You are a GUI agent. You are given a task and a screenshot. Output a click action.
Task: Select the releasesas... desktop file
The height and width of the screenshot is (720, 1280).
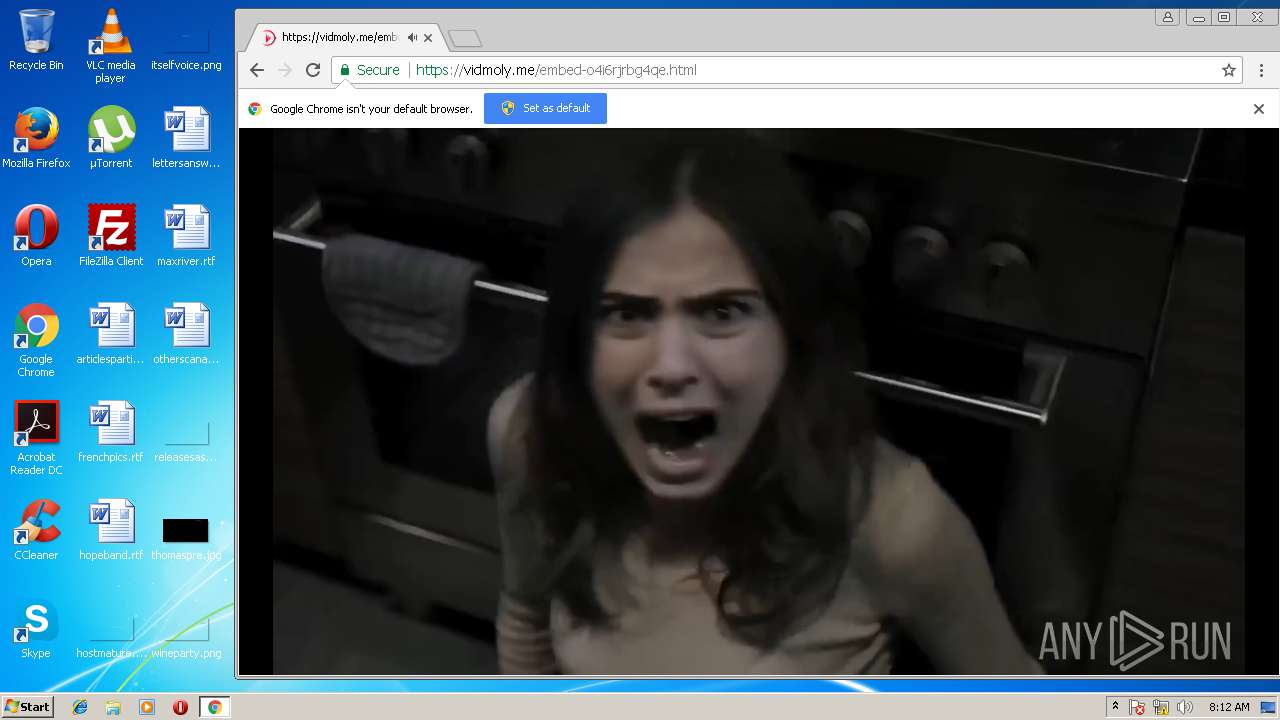coord(186,442)
